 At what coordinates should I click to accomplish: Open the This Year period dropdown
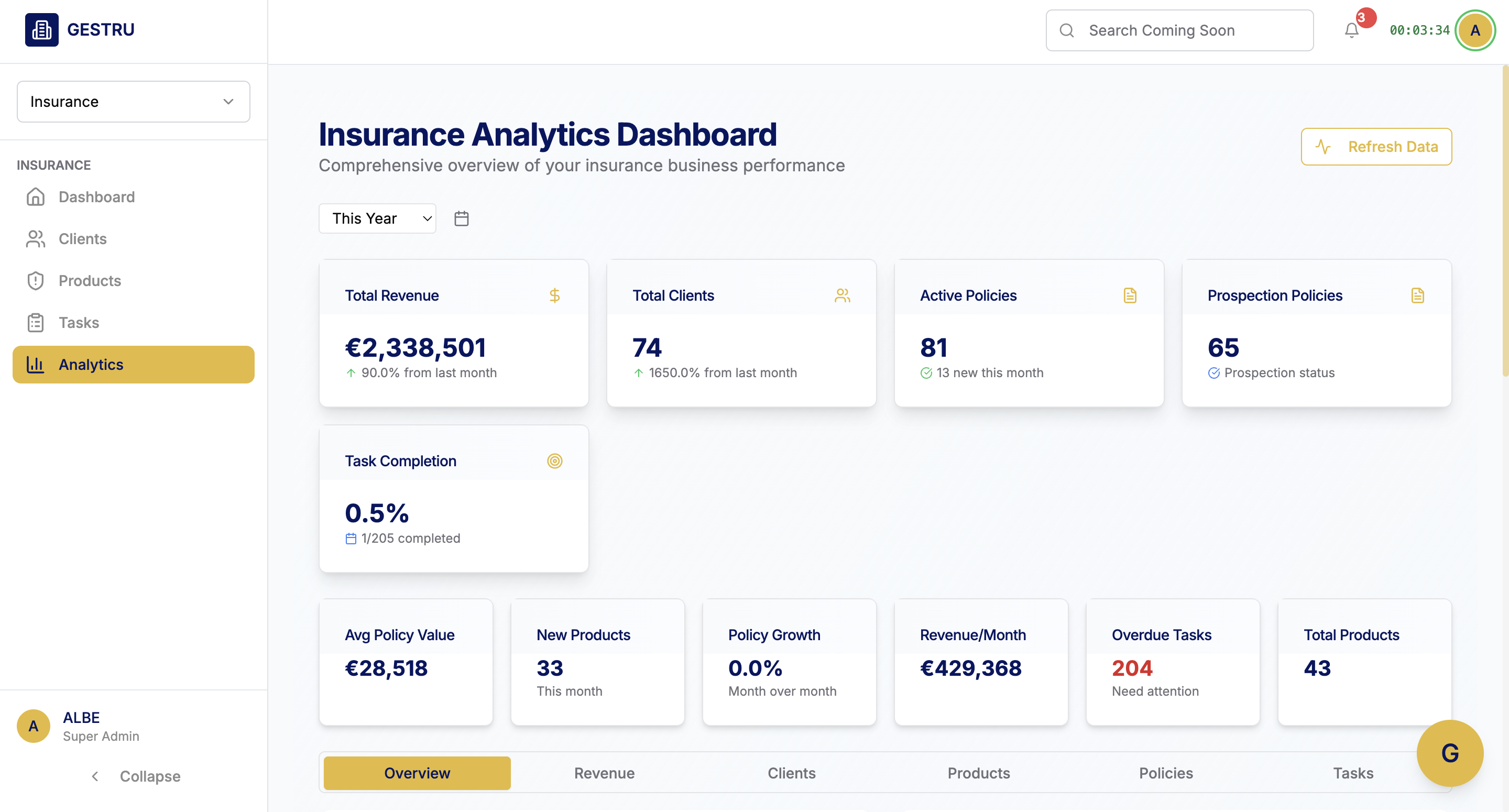pos(377,218)
